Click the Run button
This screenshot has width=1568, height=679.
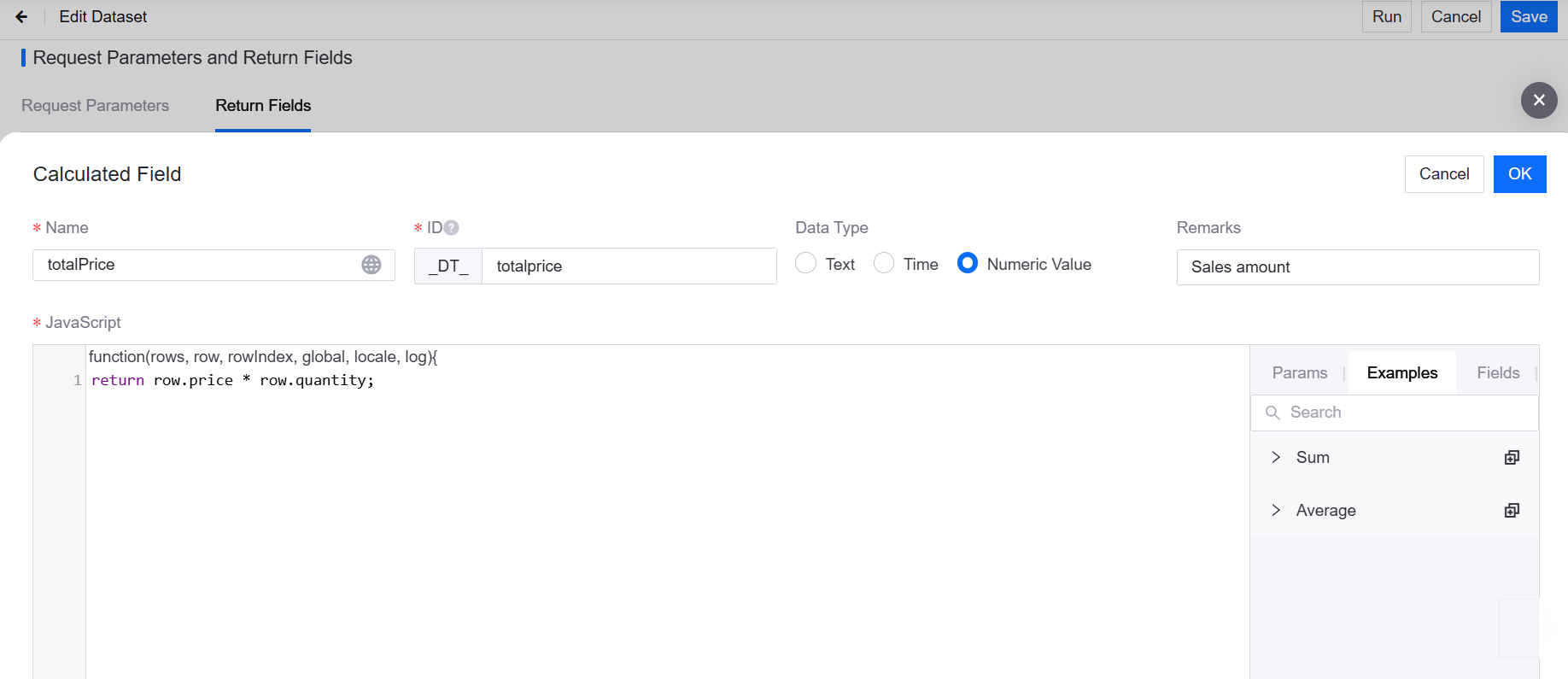1386,17
